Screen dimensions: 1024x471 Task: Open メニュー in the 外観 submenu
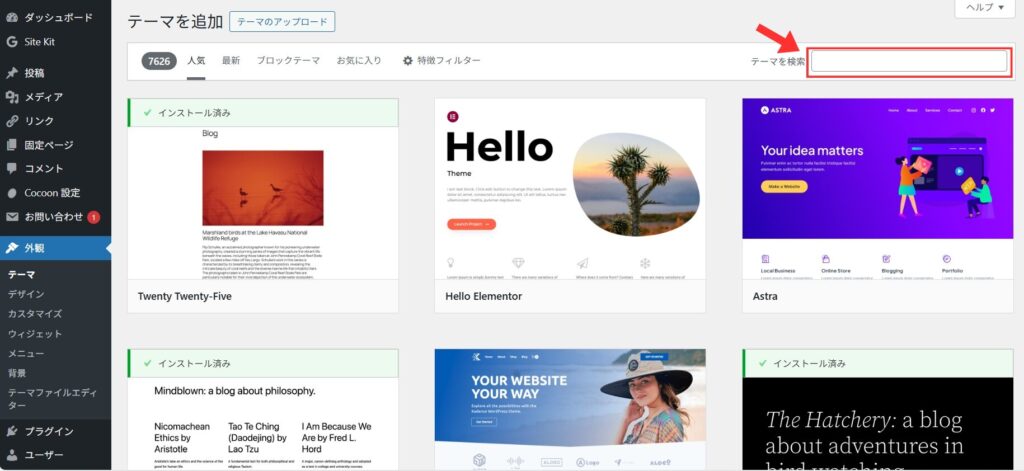[x=26, y=353]
